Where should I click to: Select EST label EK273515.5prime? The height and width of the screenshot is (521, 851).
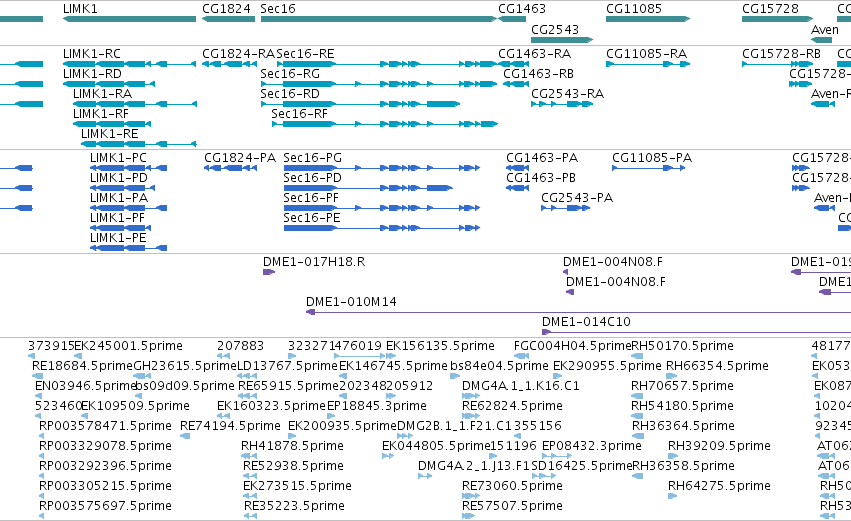[x=297, y=486]
